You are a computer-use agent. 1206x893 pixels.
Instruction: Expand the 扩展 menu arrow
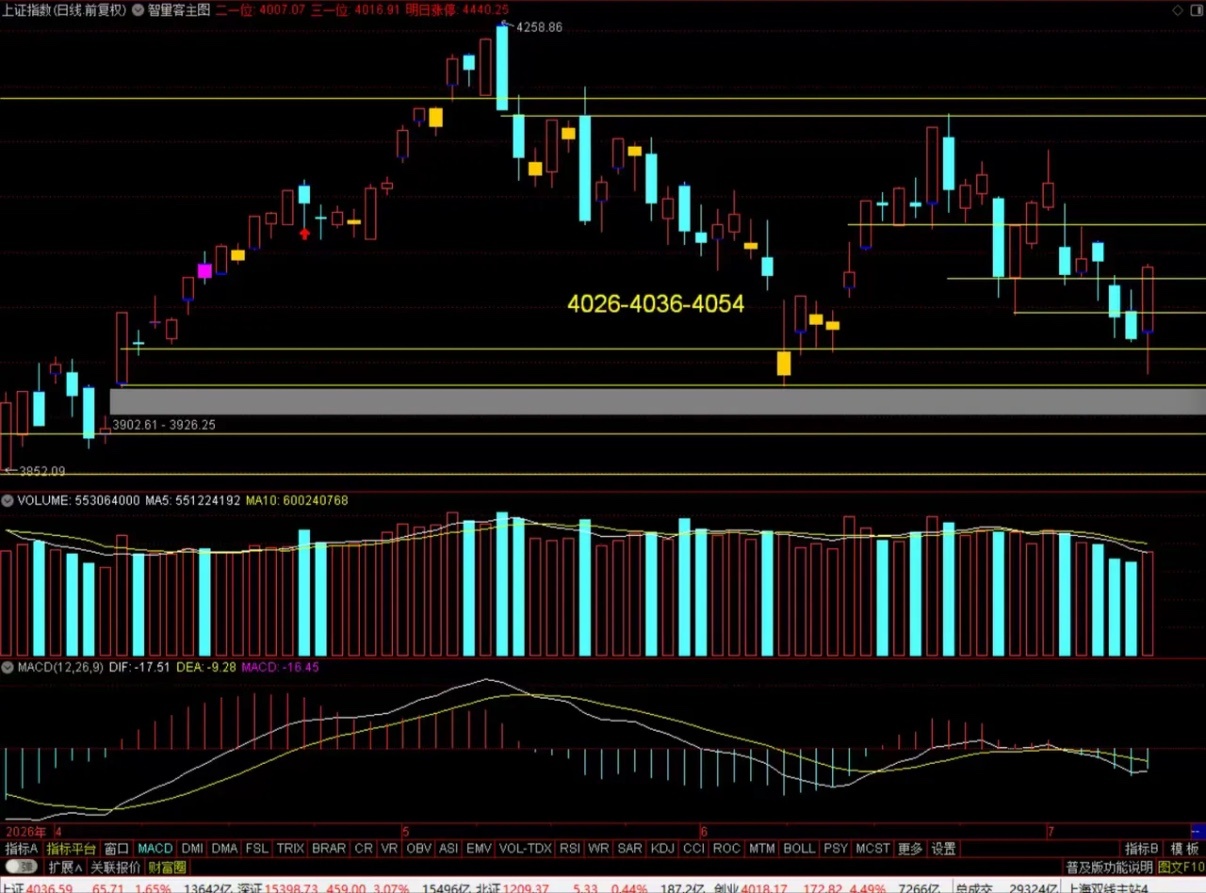pos(66,866)
